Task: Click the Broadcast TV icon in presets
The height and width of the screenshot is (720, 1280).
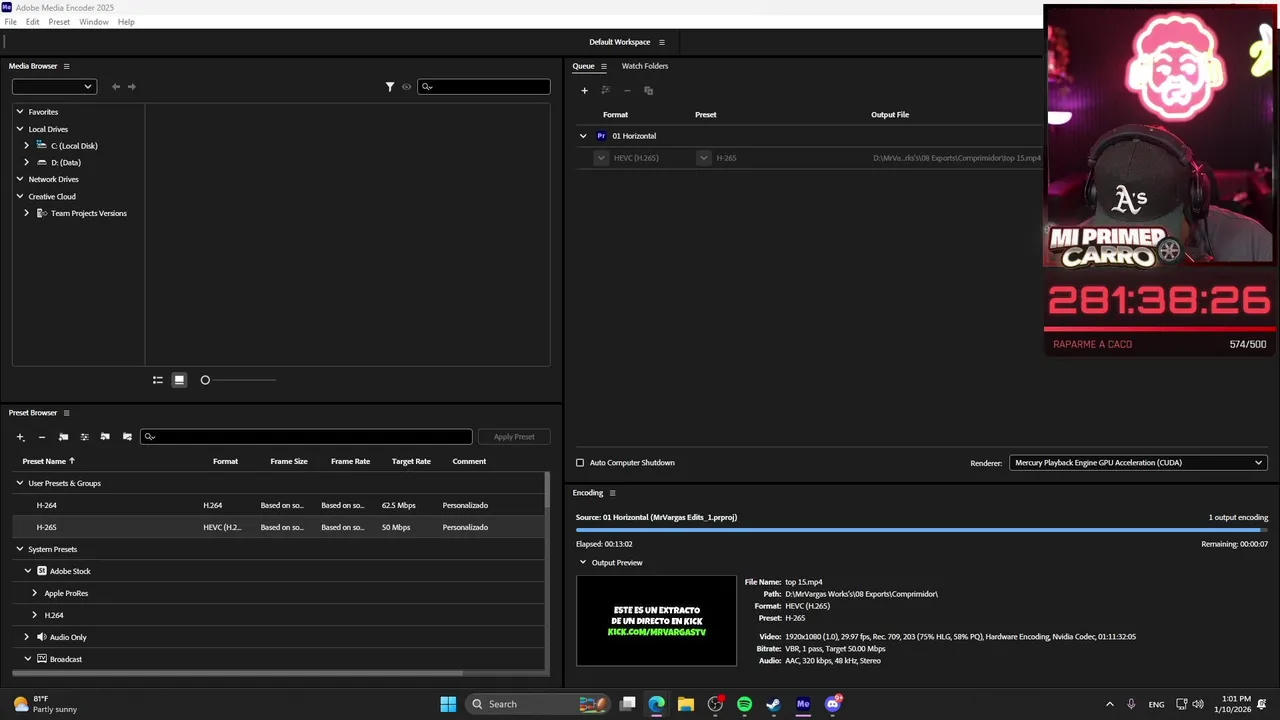Action: pyautogui.click(x=42, y=659)
